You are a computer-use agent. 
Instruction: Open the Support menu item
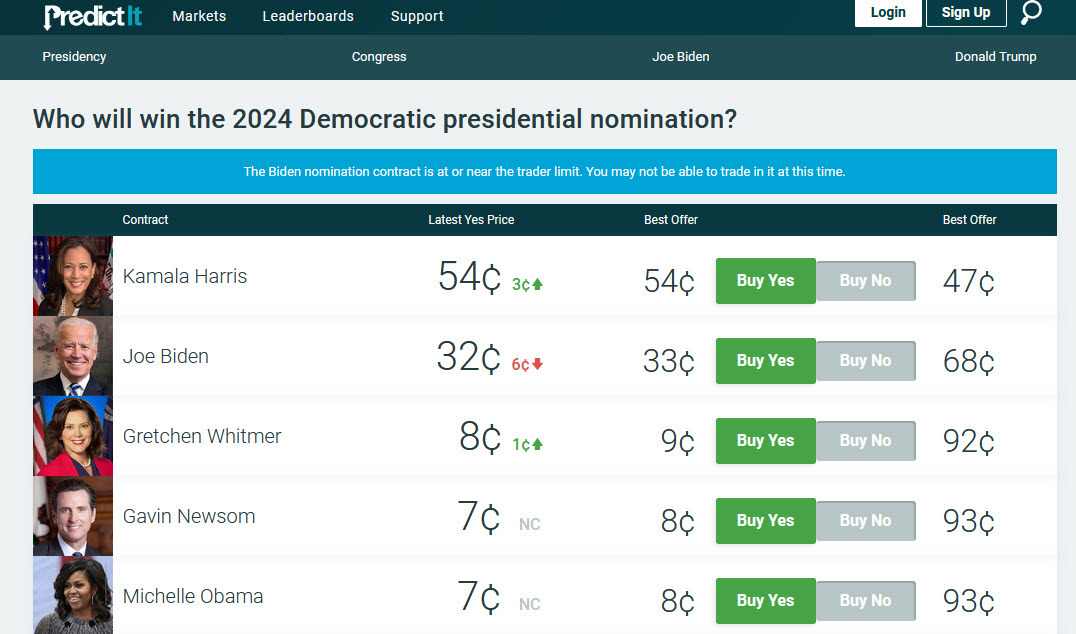click(x=417, y=16)
